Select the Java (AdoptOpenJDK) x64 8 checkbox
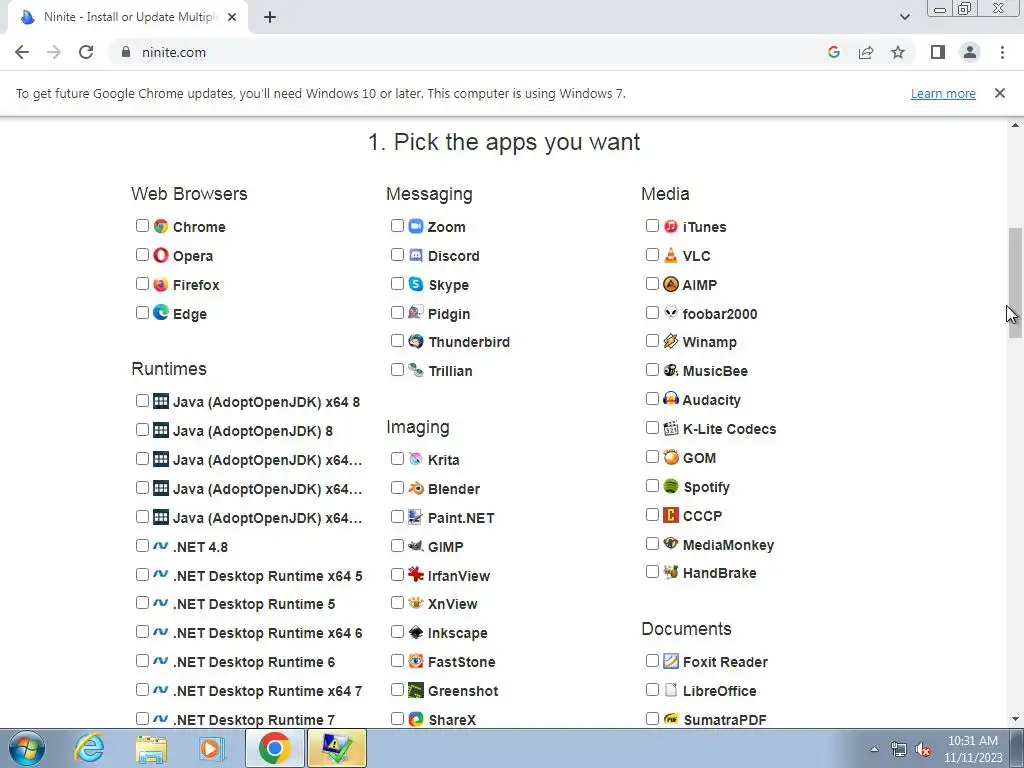This screenshot has height=768, width=1024. coord(142,400)
